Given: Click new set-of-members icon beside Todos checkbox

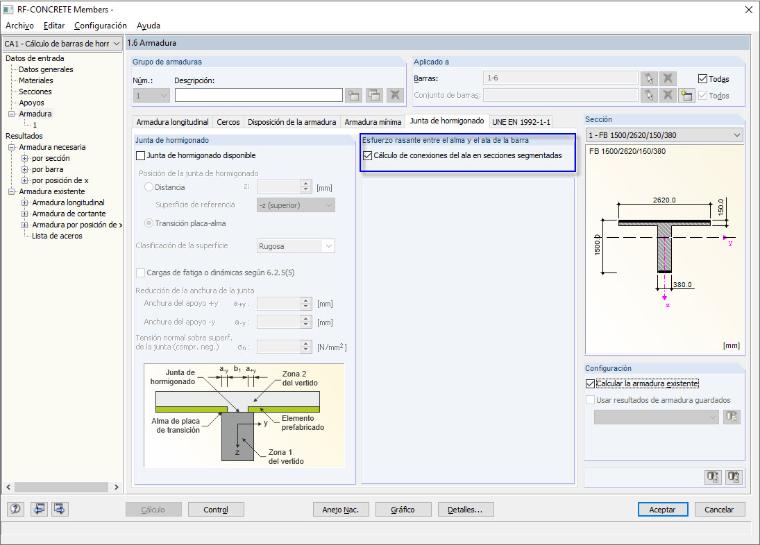Looking at the screenshot, I should tap(686, 95).
